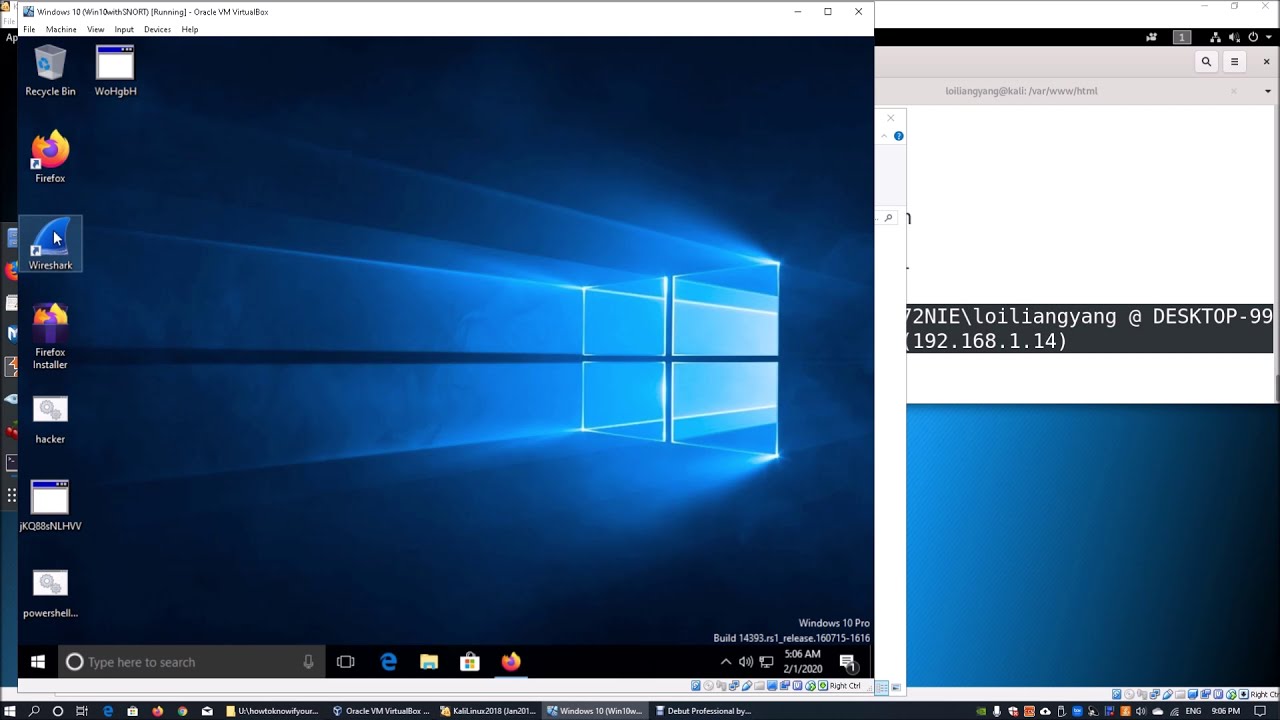Open the VirtualBox Input menu
1280x720 pixels.
pos(124,29)
